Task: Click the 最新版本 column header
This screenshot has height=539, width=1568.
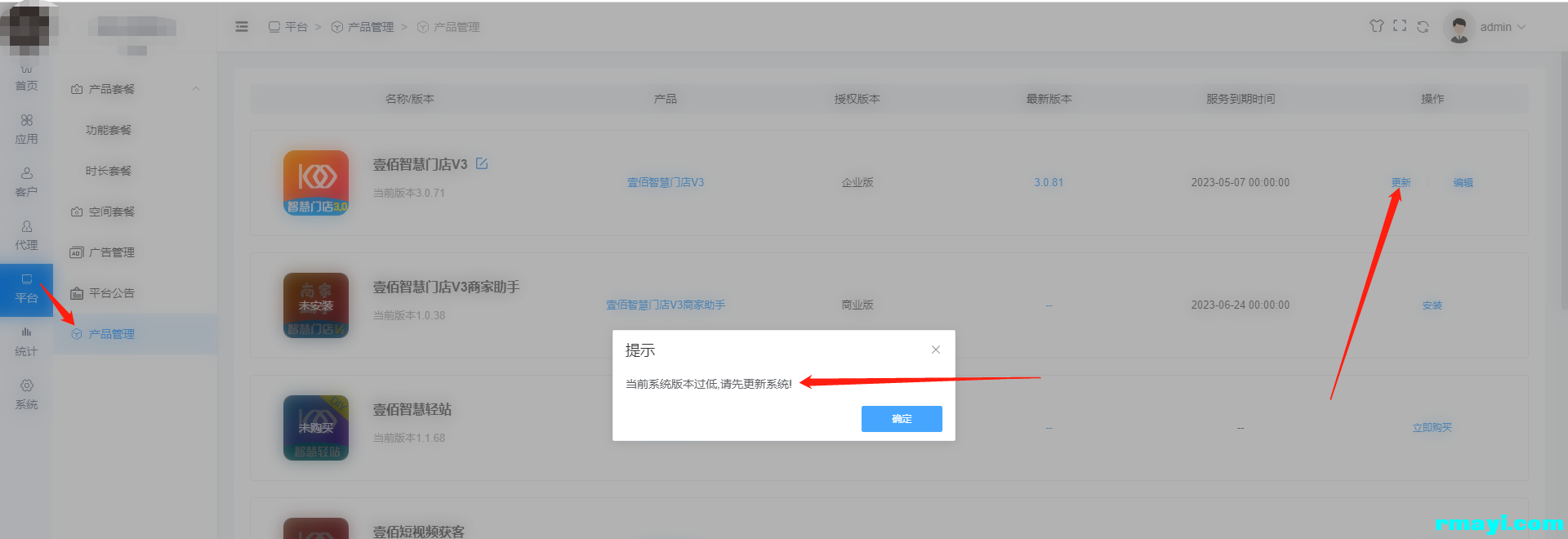Action: (x=1049, y=99)
